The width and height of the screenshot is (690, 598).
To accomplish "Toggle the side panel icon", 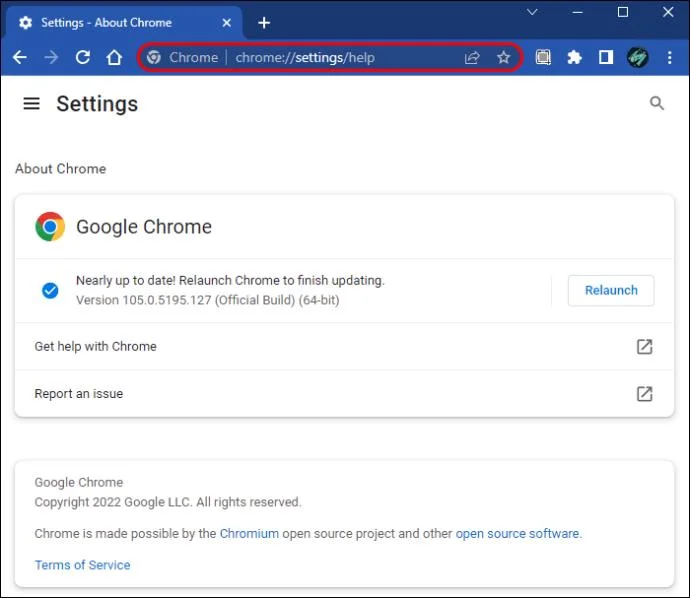I will click(606, 57).
